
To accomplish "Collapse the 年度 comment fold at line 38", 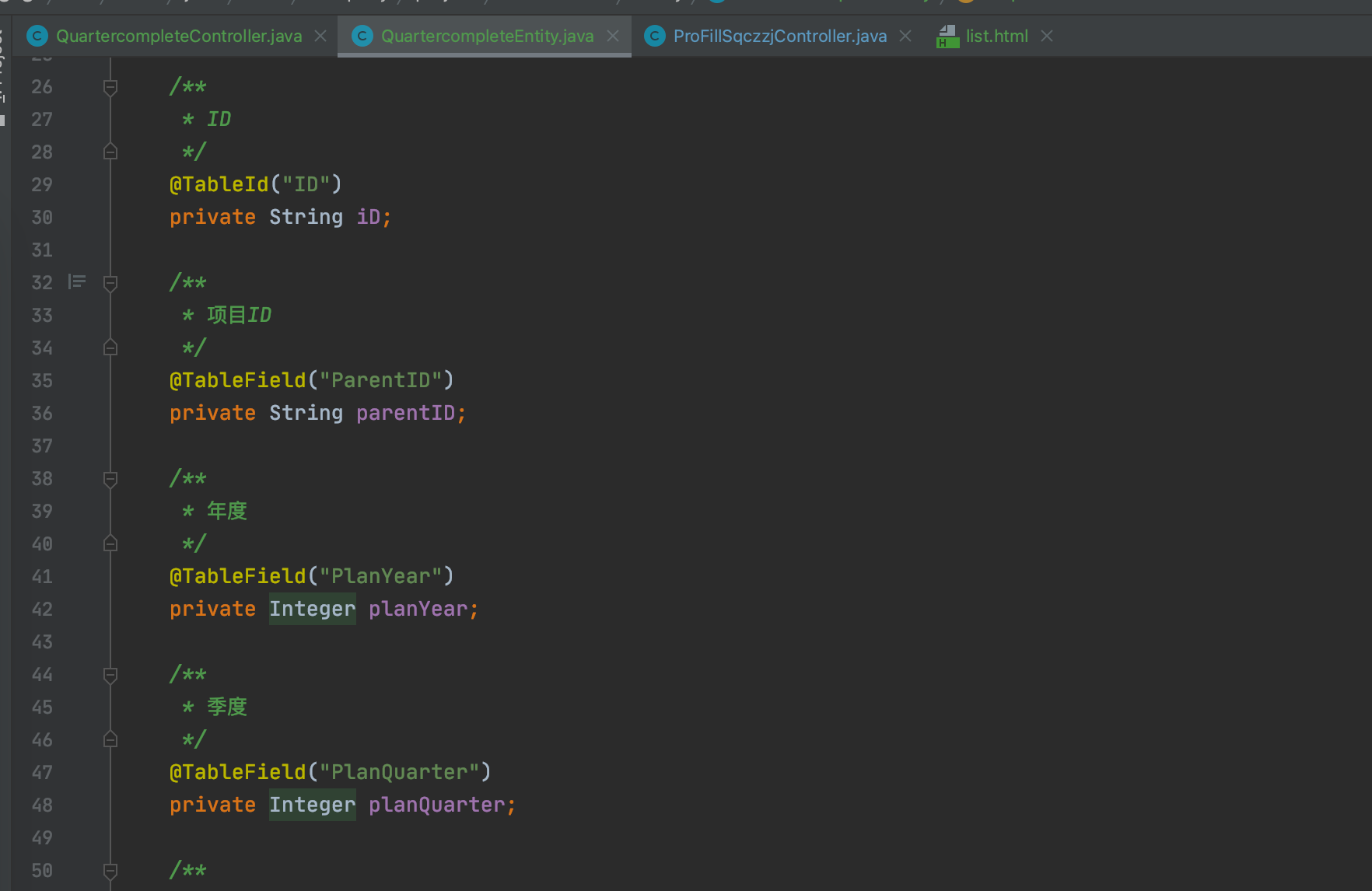I will (110, 479).
